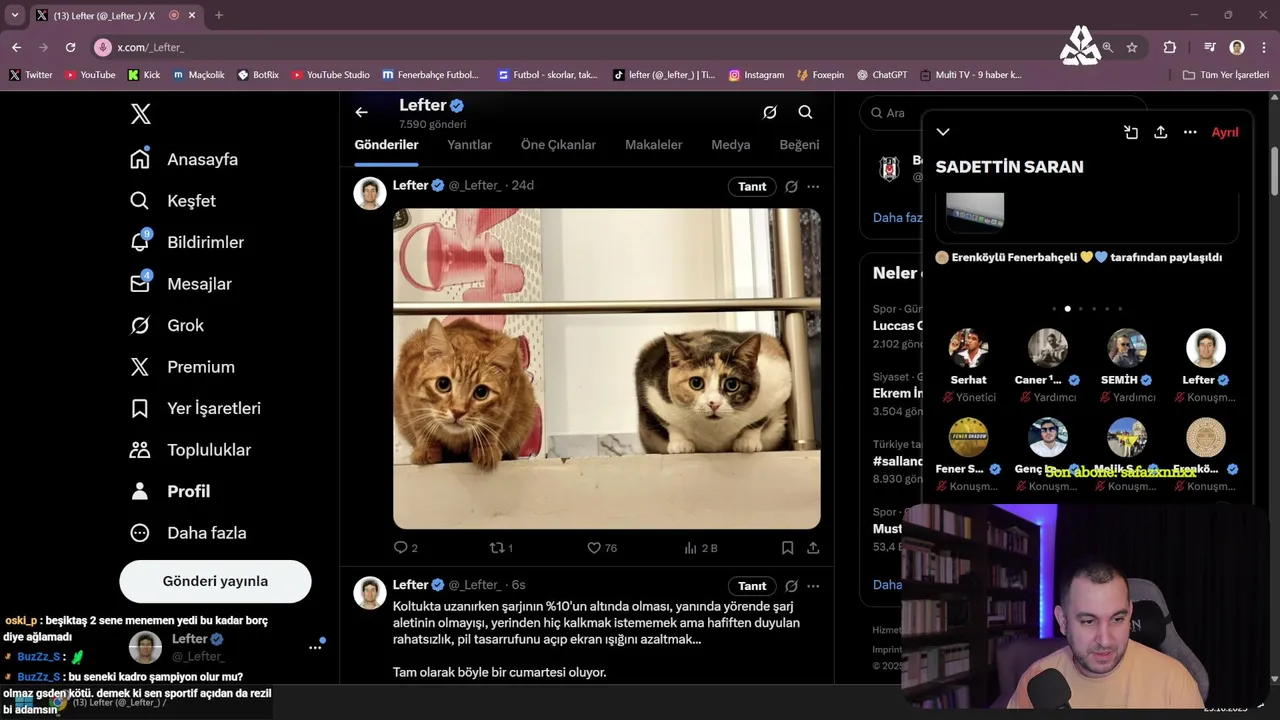Share the cat photo post
Image resolution: width=1280 pixels, height=720 pixels.
[x=813, y=548]
